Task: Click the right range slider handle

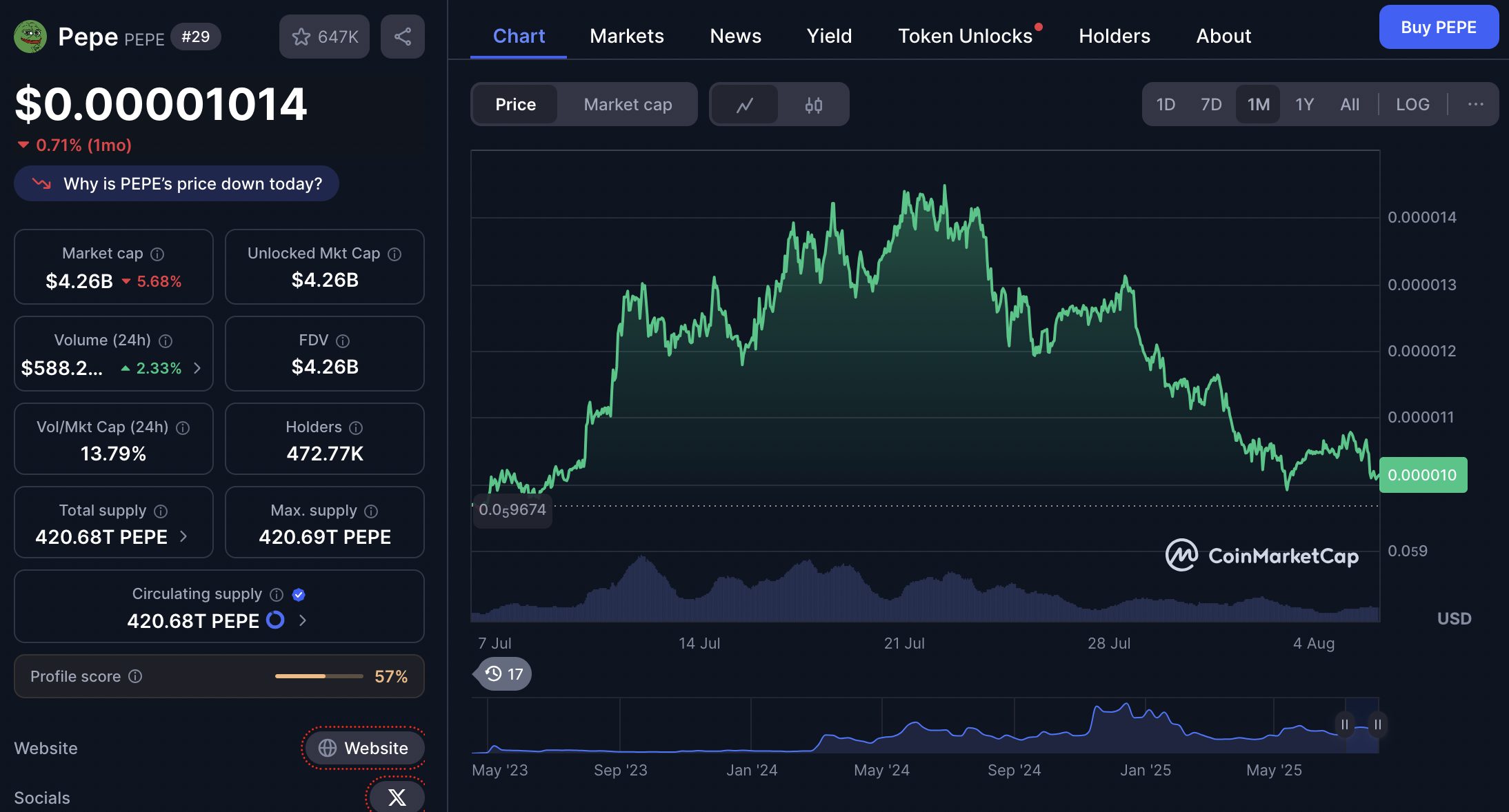Action: 1377,724
